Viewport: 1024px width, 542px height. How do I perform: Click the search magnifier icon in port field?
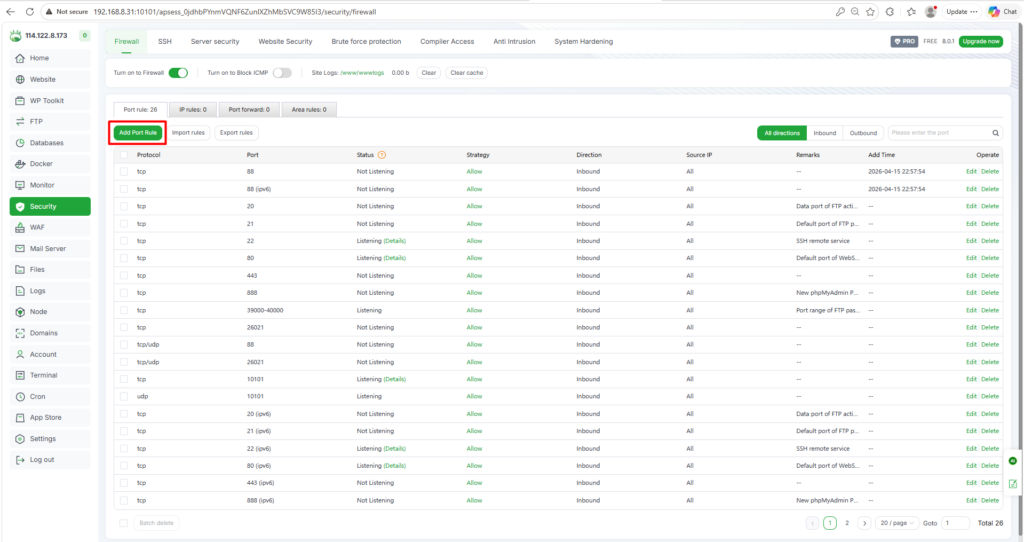tap(995, 133)
